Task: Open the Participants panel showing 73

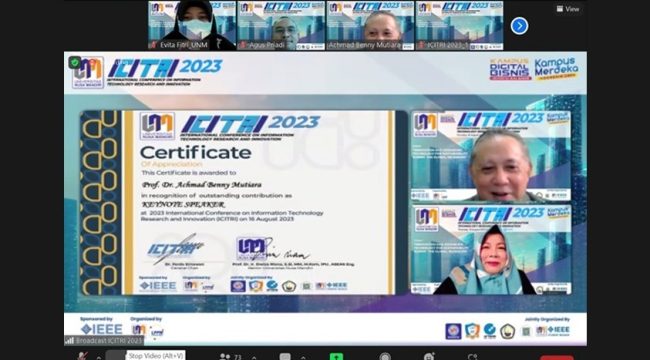Action: click(230, 357)
